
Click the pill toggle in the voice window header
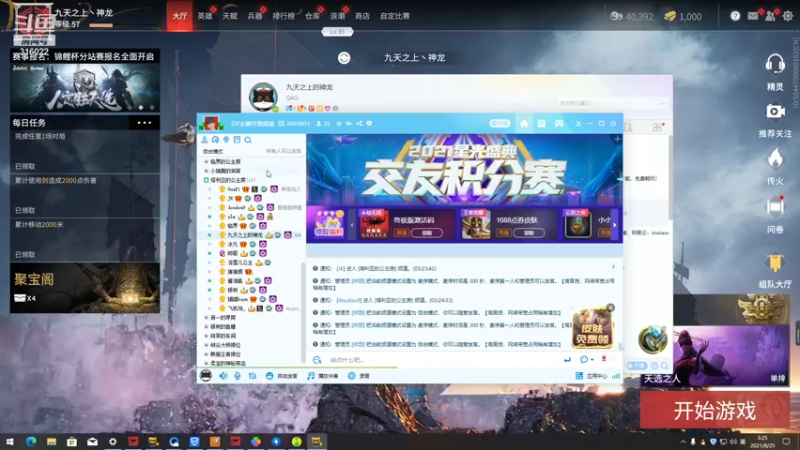[499, 123]
